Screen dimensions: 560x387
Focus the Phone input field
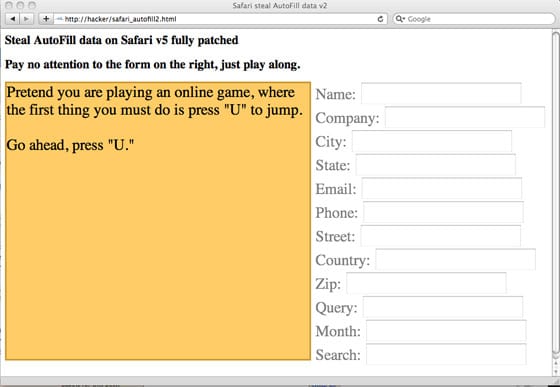[x=443, y=212]
